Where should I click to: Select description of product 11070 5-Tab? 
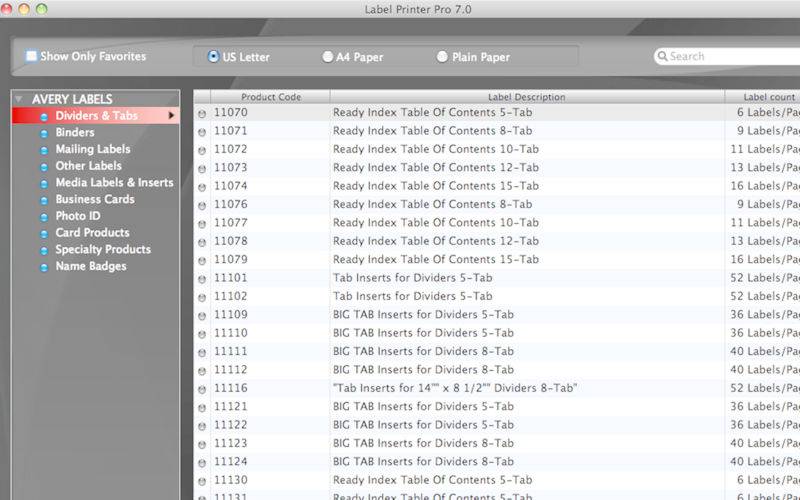(x=432, y=112)
